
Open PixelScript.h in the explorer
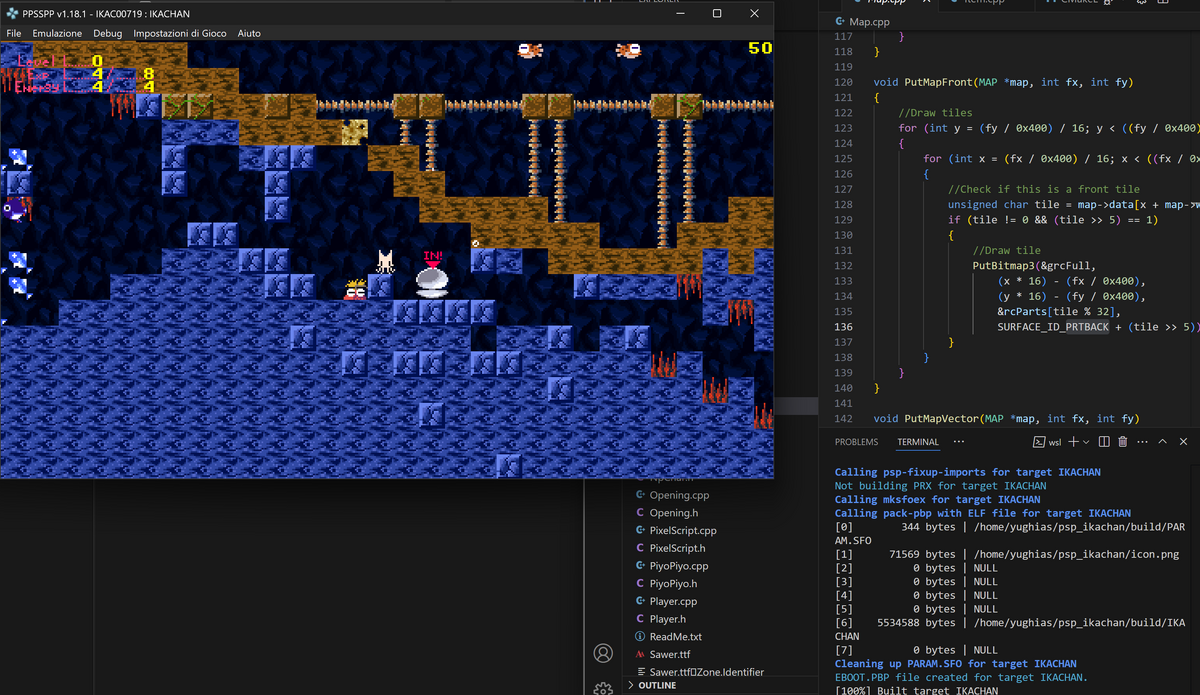[677, 548]
